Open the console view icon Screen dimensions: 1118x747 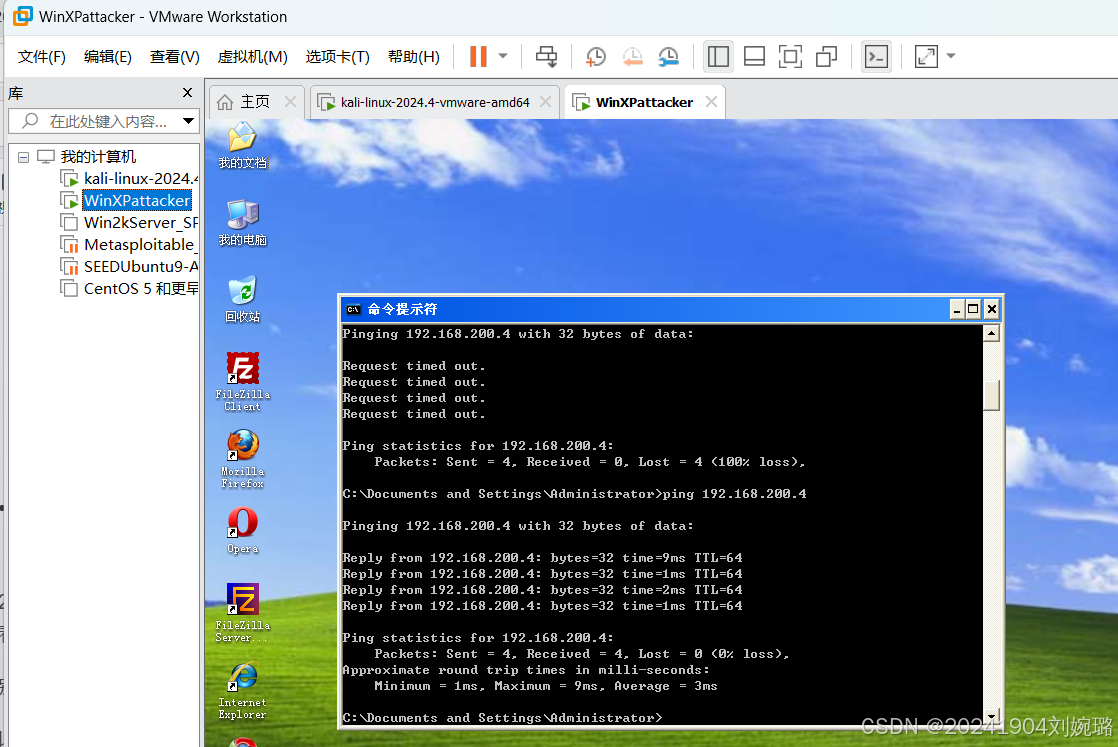point(876,56)
